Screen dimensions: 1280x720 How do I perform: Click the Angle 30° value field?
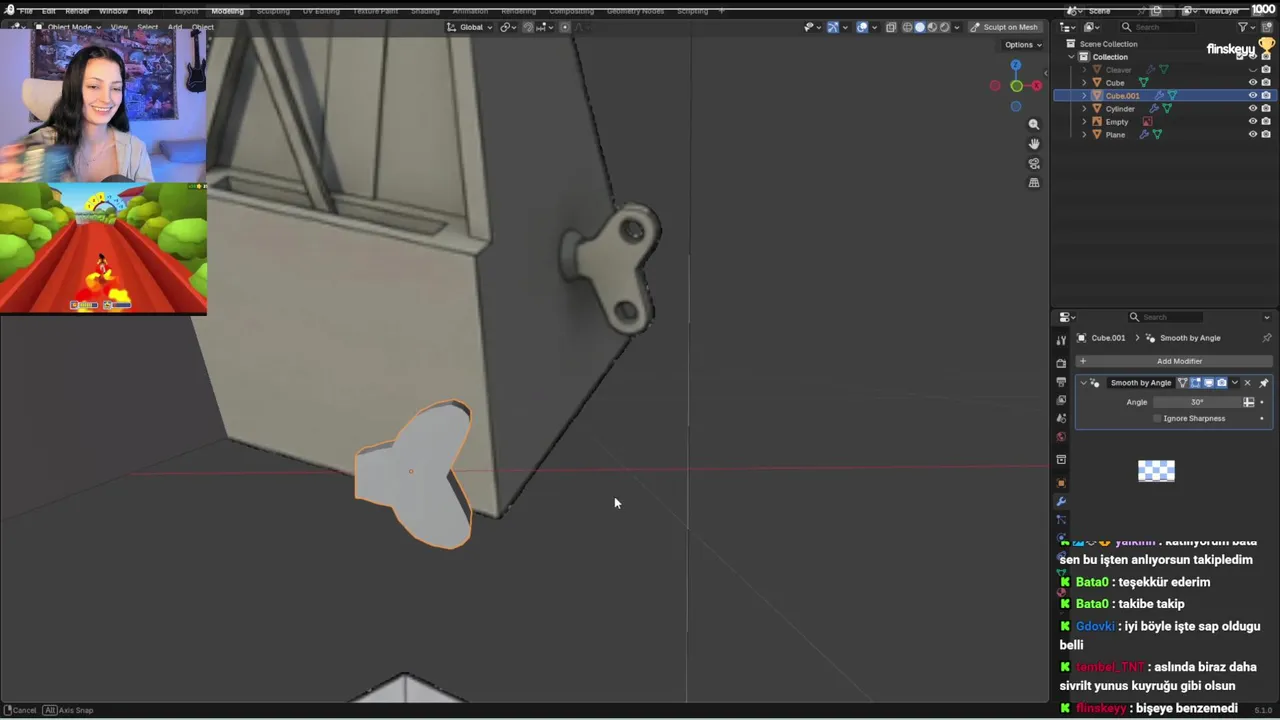1197,402
